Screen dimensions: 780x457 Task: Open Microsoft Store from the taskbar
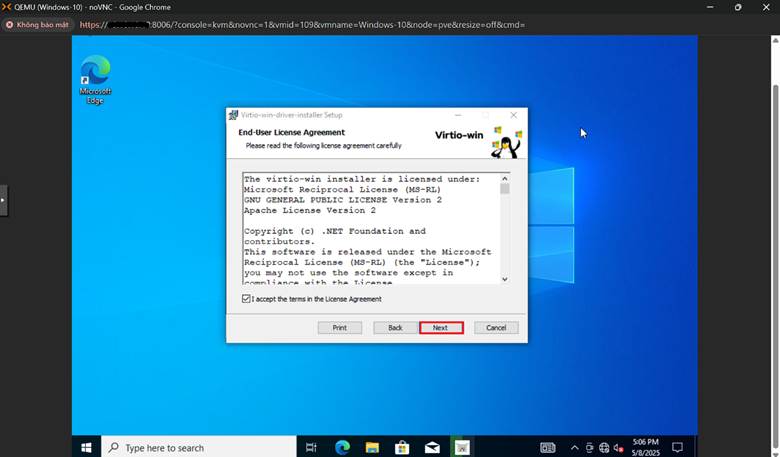point(402,447)
